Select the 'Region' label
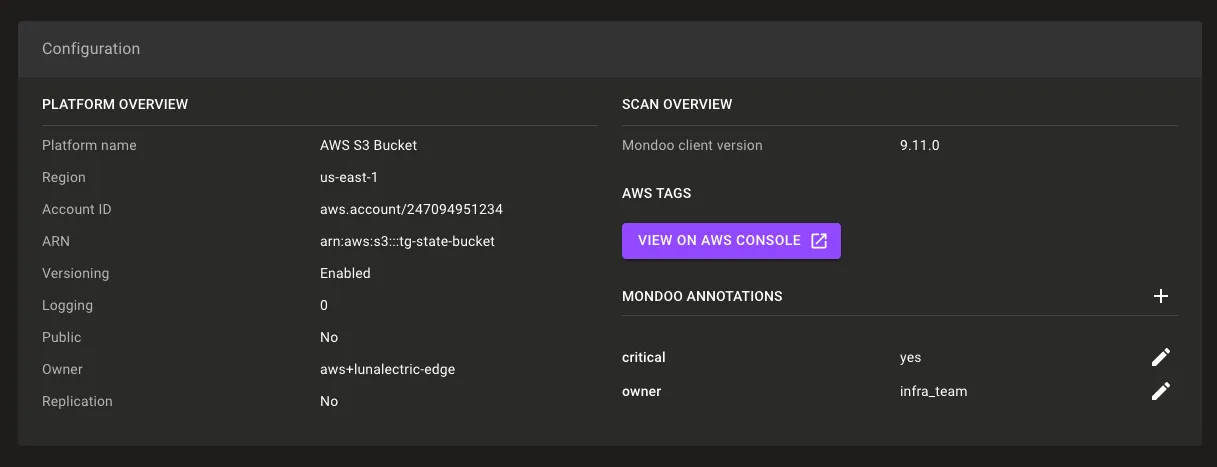This screenshot has height=467, width=1217. 64,177
